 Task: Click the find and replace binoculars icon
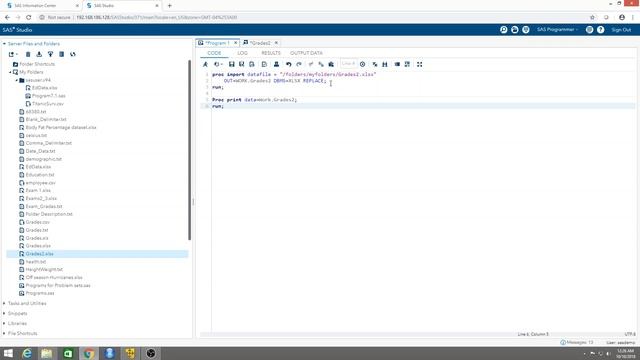tap(384, 64)
